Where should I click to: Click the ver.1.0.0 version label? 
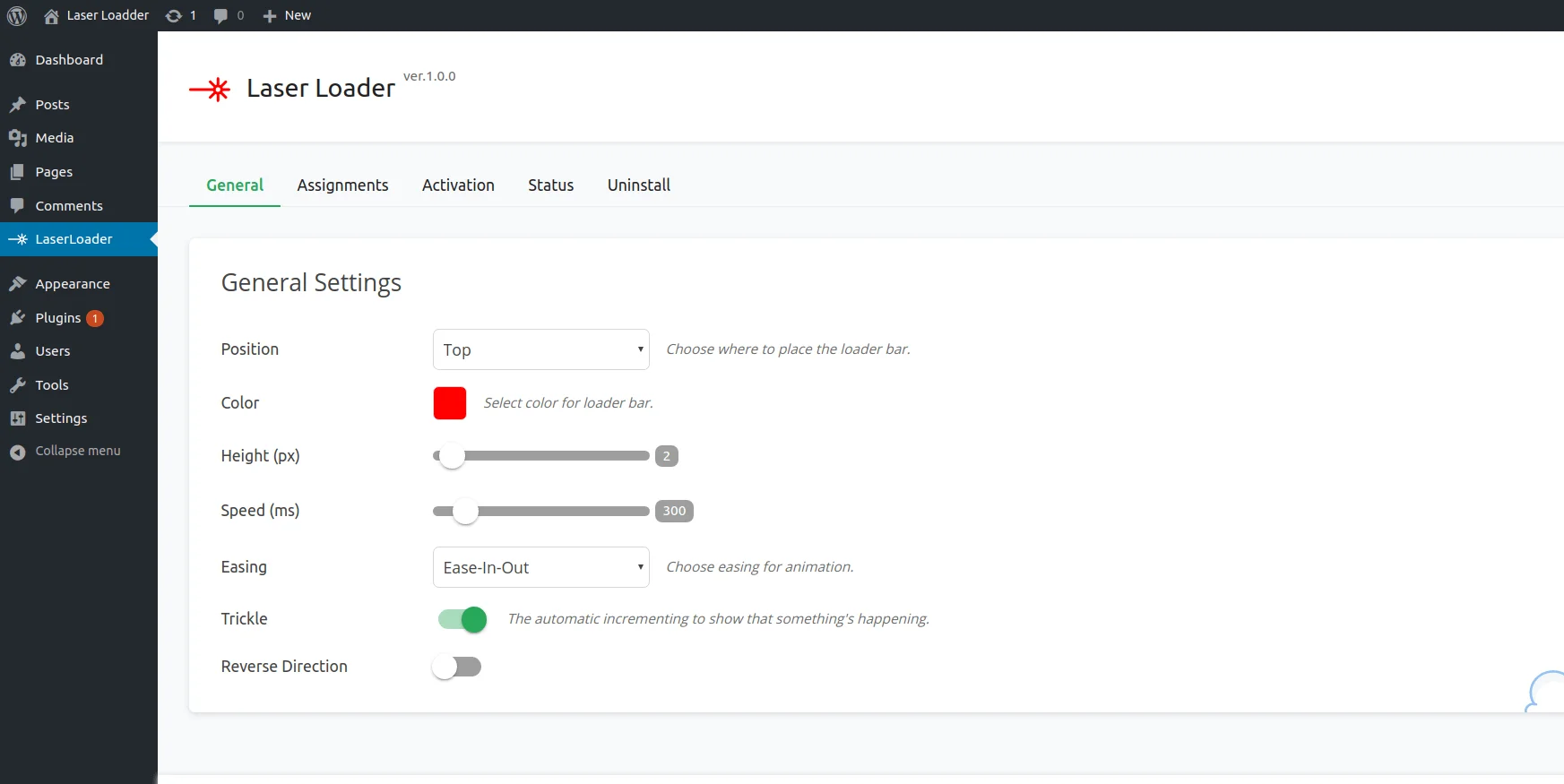[429, 76]
